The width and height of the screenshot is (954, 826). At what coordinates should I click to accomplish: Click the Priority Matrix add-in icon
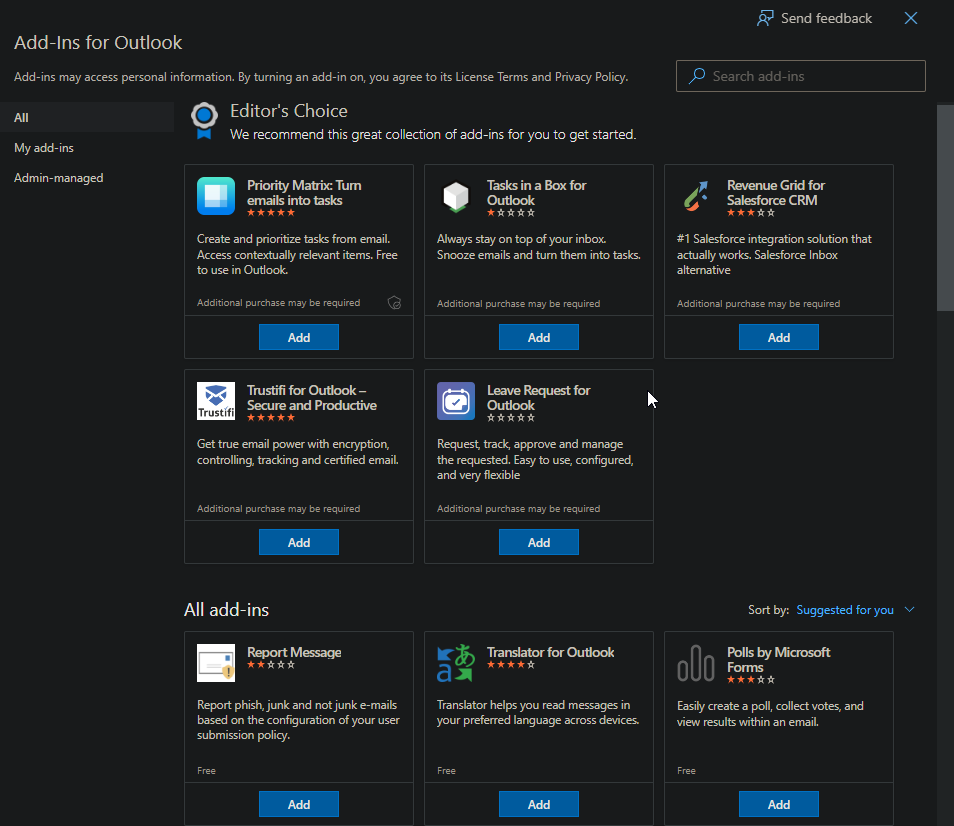coord(215,196)
